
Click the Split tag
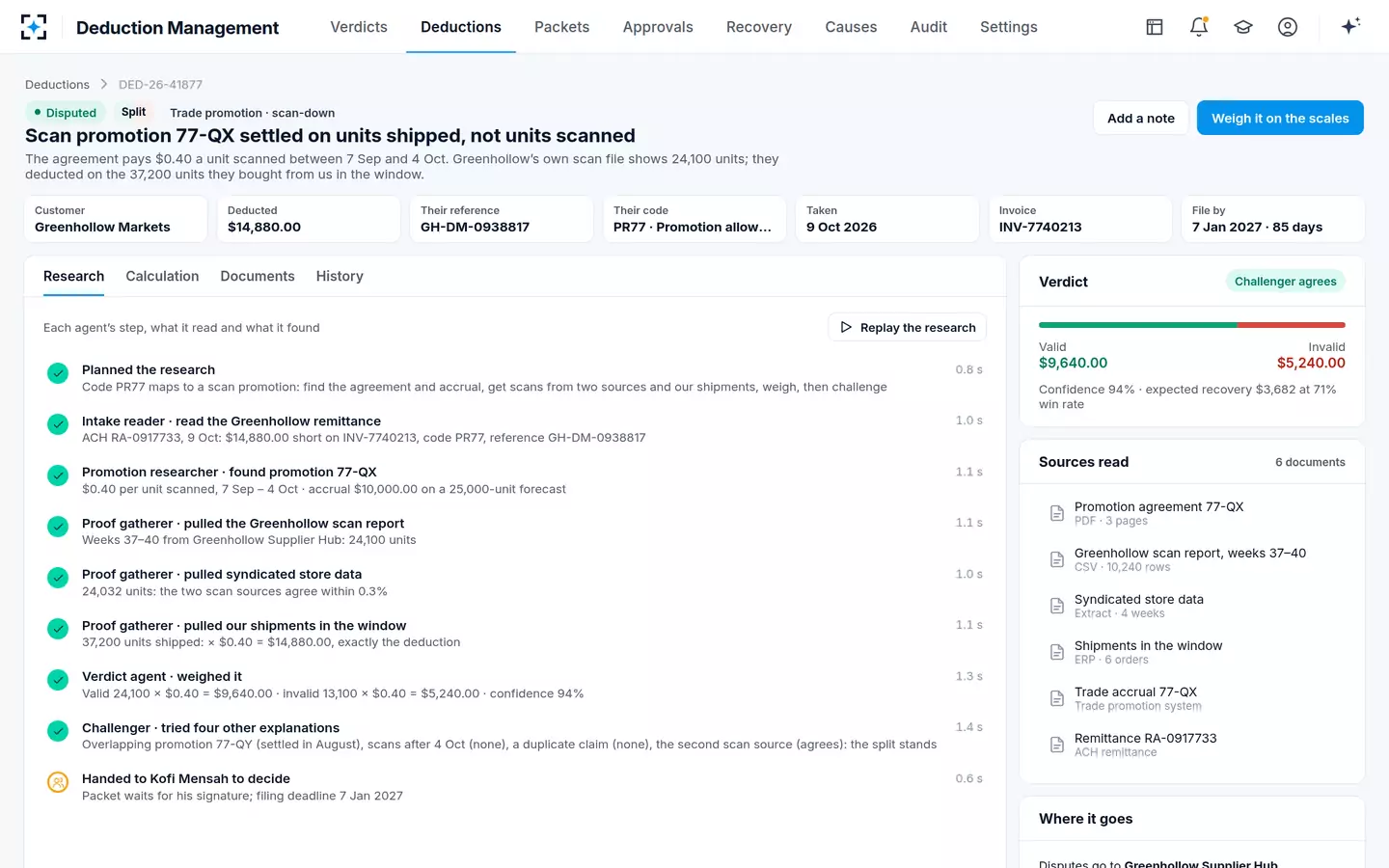click(133, 112)
